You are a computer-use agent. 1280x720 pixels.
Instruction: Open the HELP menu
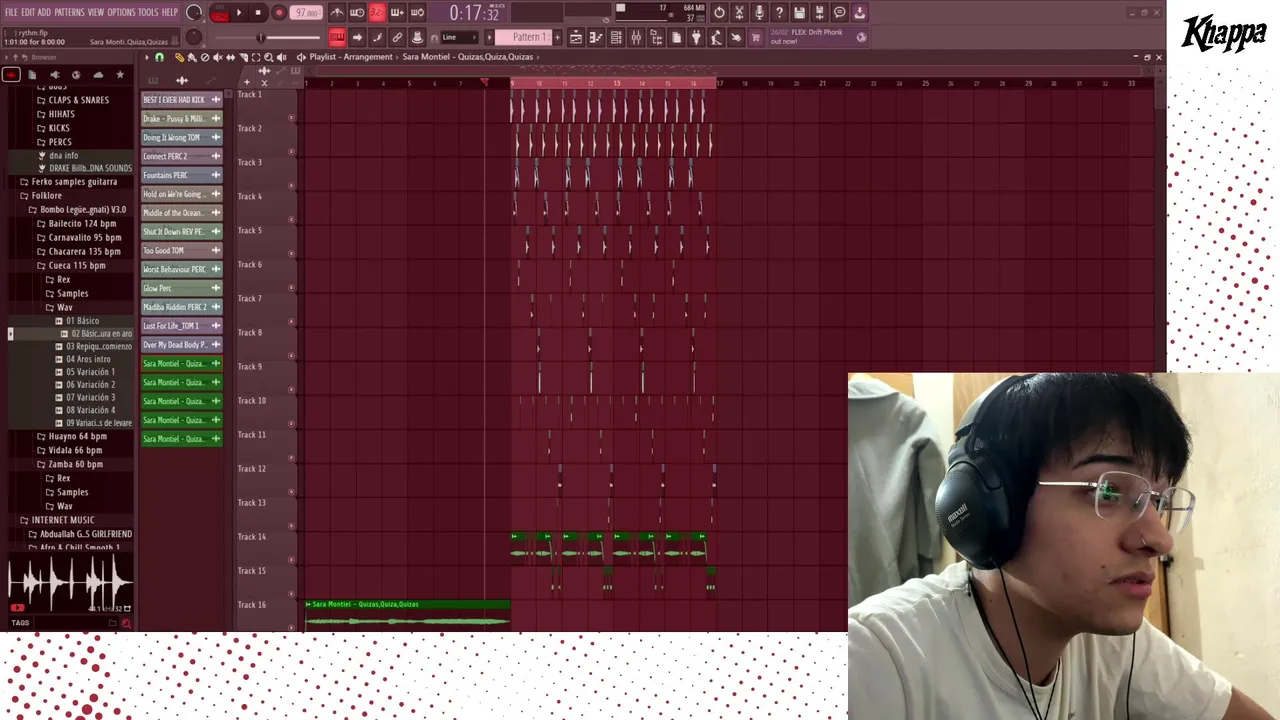pos(170,12)
